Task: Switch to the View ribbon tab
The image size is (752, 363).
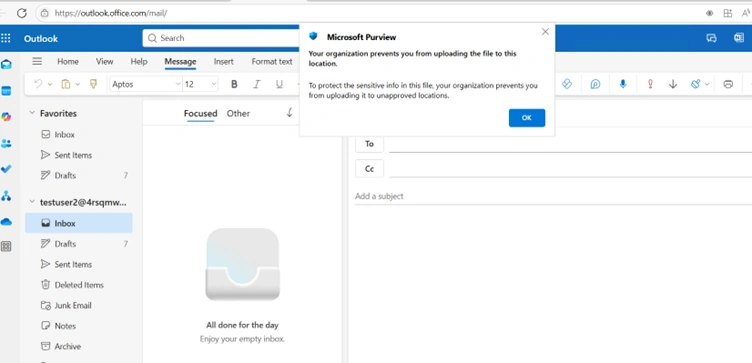Action: click(x=105, y=61)
